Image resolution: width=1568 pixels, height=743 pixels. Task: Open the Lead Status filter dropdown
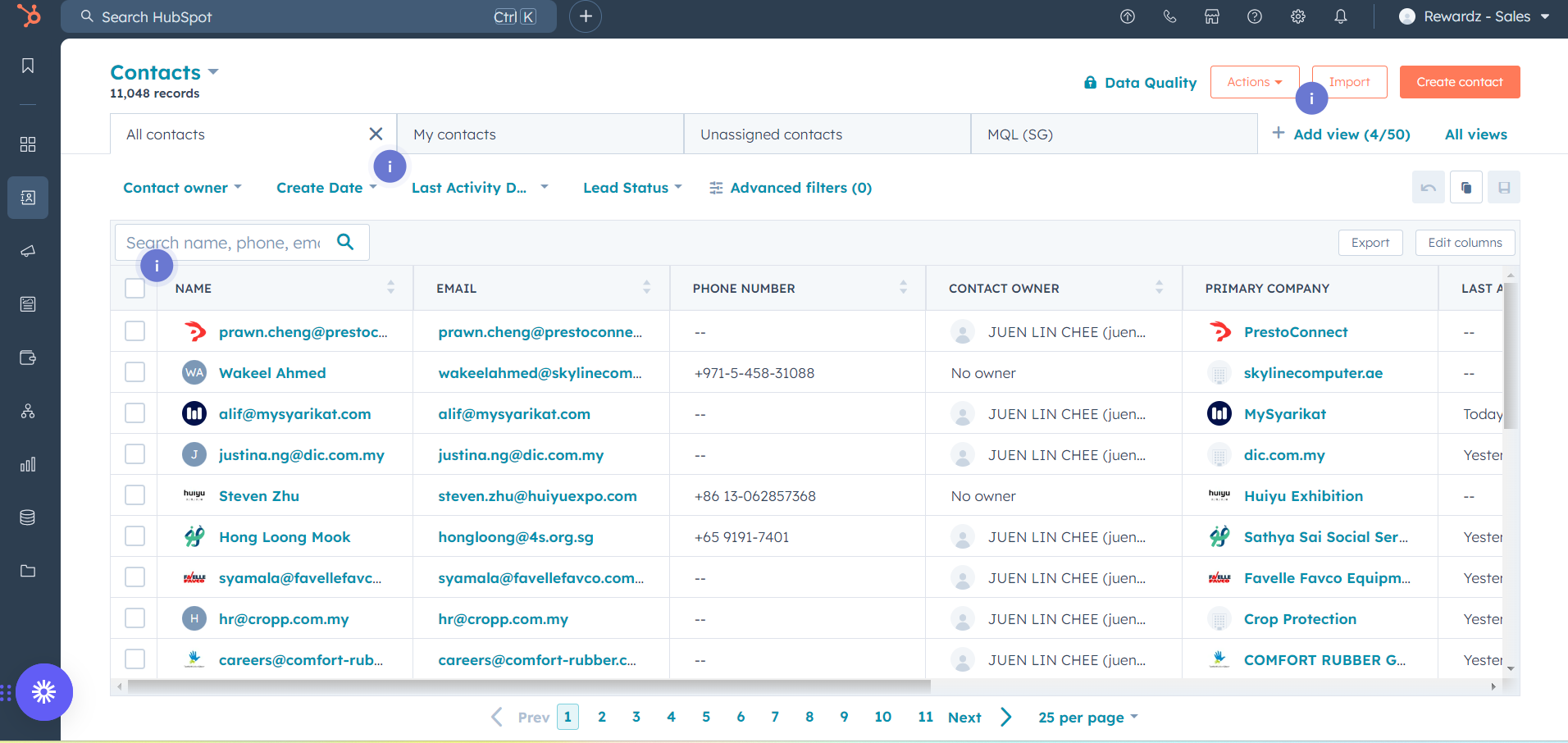[632, 188]
